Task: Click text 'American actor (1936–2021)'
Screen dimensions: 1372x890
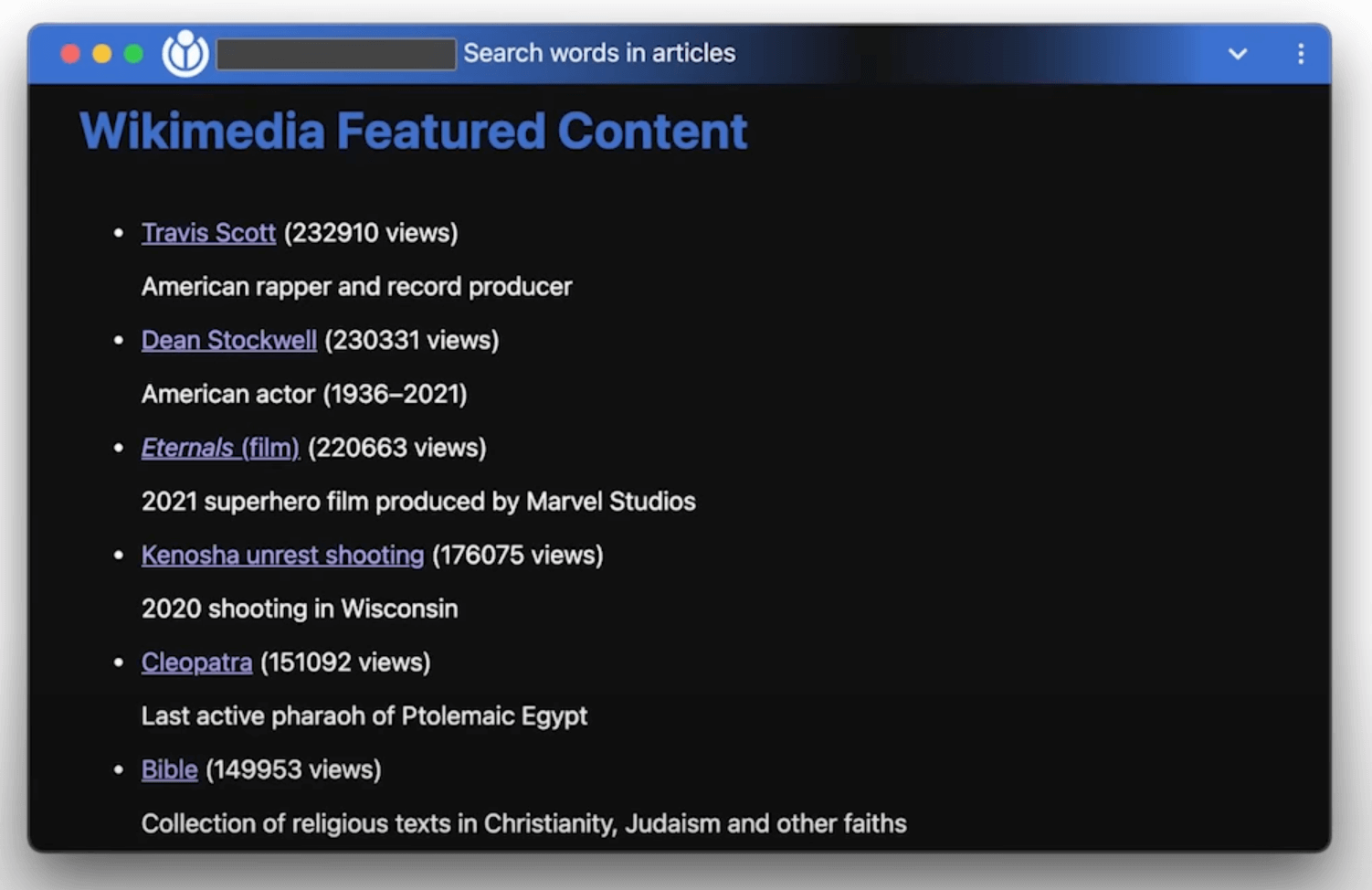Action: tap(304, 394)
